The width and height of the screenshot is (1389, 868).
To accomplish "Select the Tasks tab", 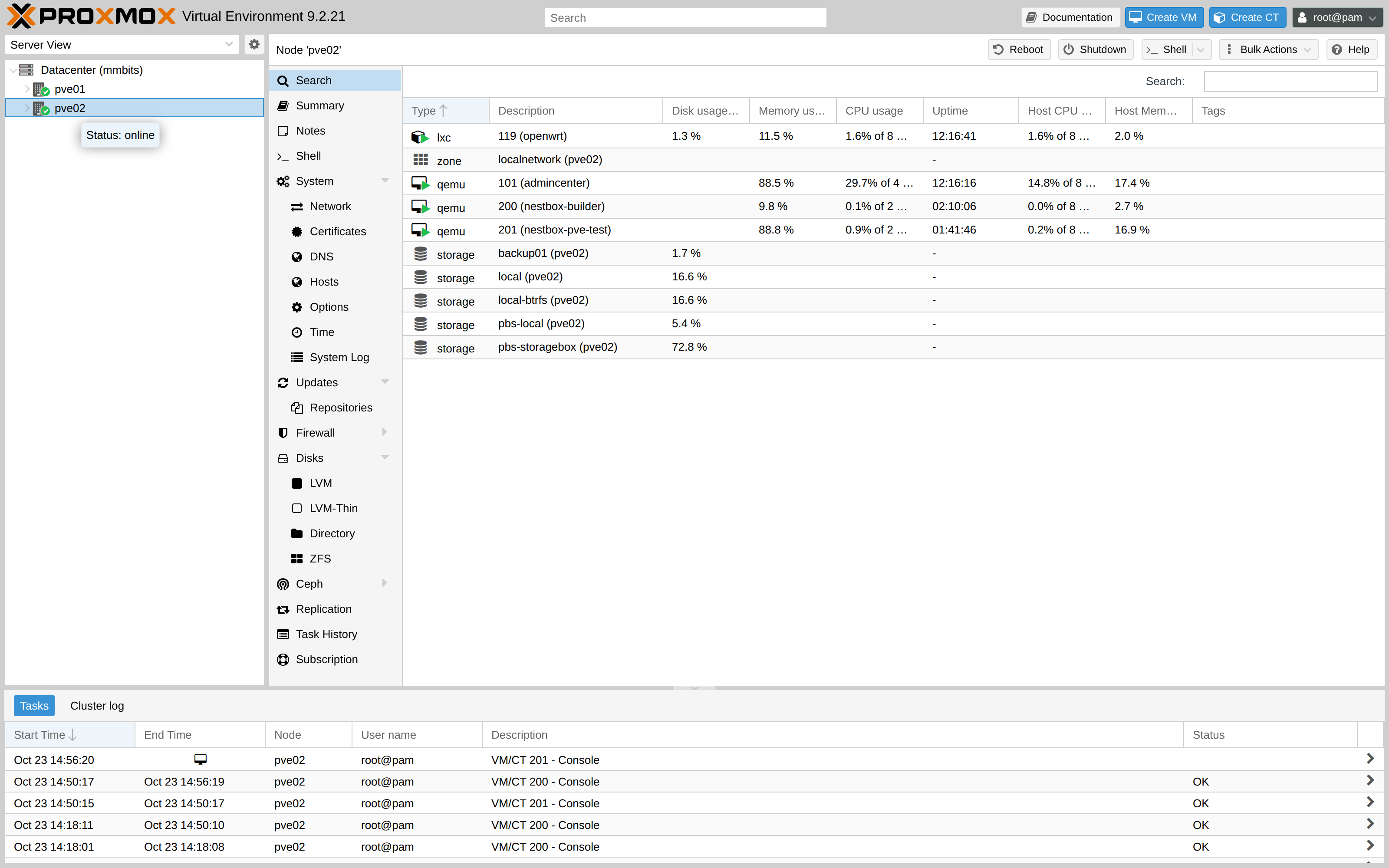I will coord(34,706).
